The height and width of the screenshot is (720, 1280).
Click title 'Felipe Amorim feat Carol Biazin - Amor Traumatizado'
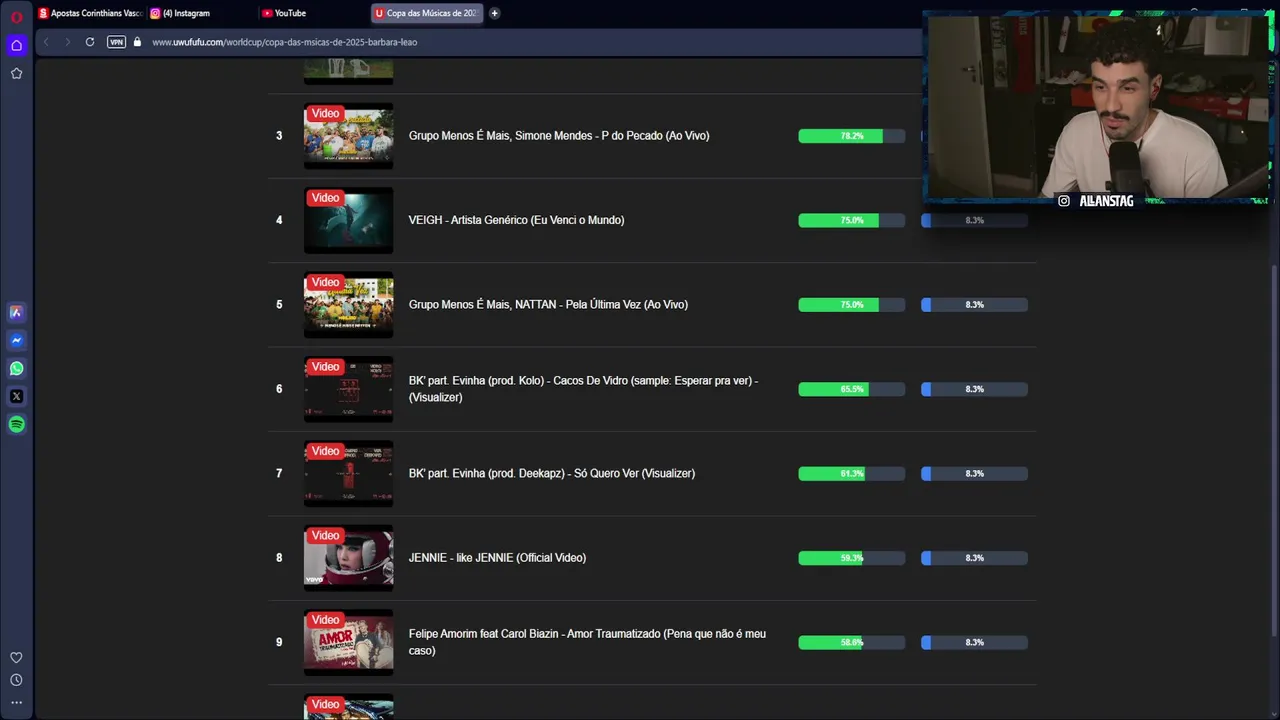click(x=587, y=642)
